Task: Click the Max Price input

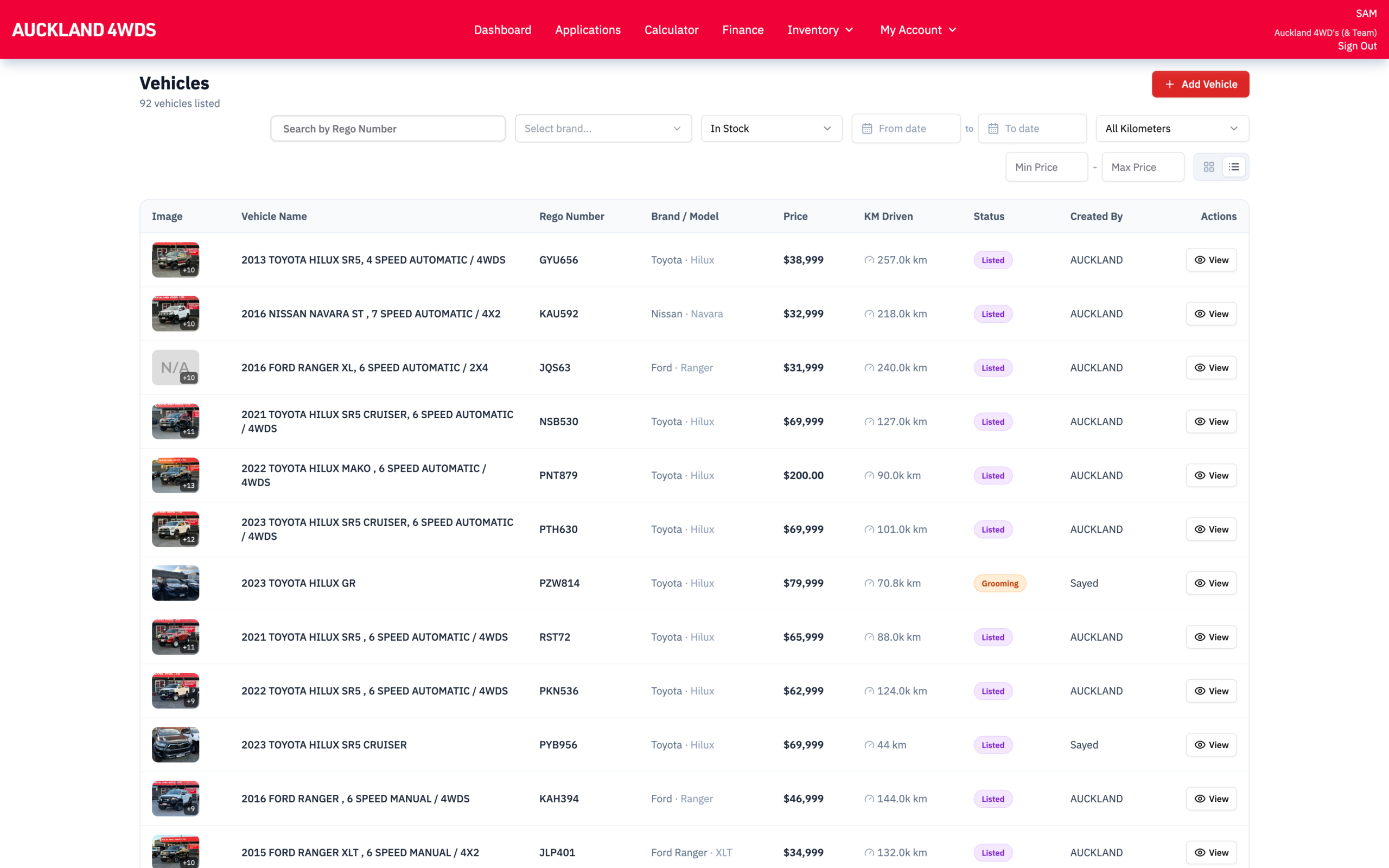Action: click(x=1143, y=167)
